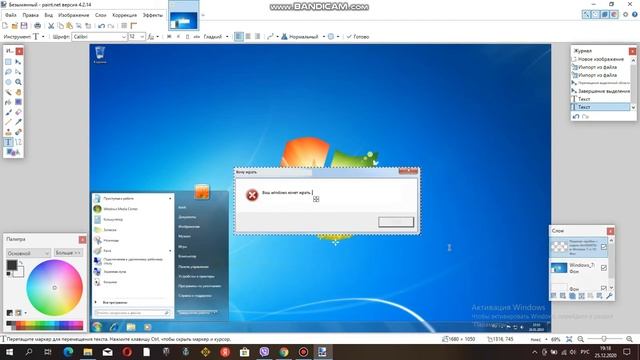Screen dimensions: 640x360
Task: Click the Undo arrow in top toolbar
Action: [101, 26]
